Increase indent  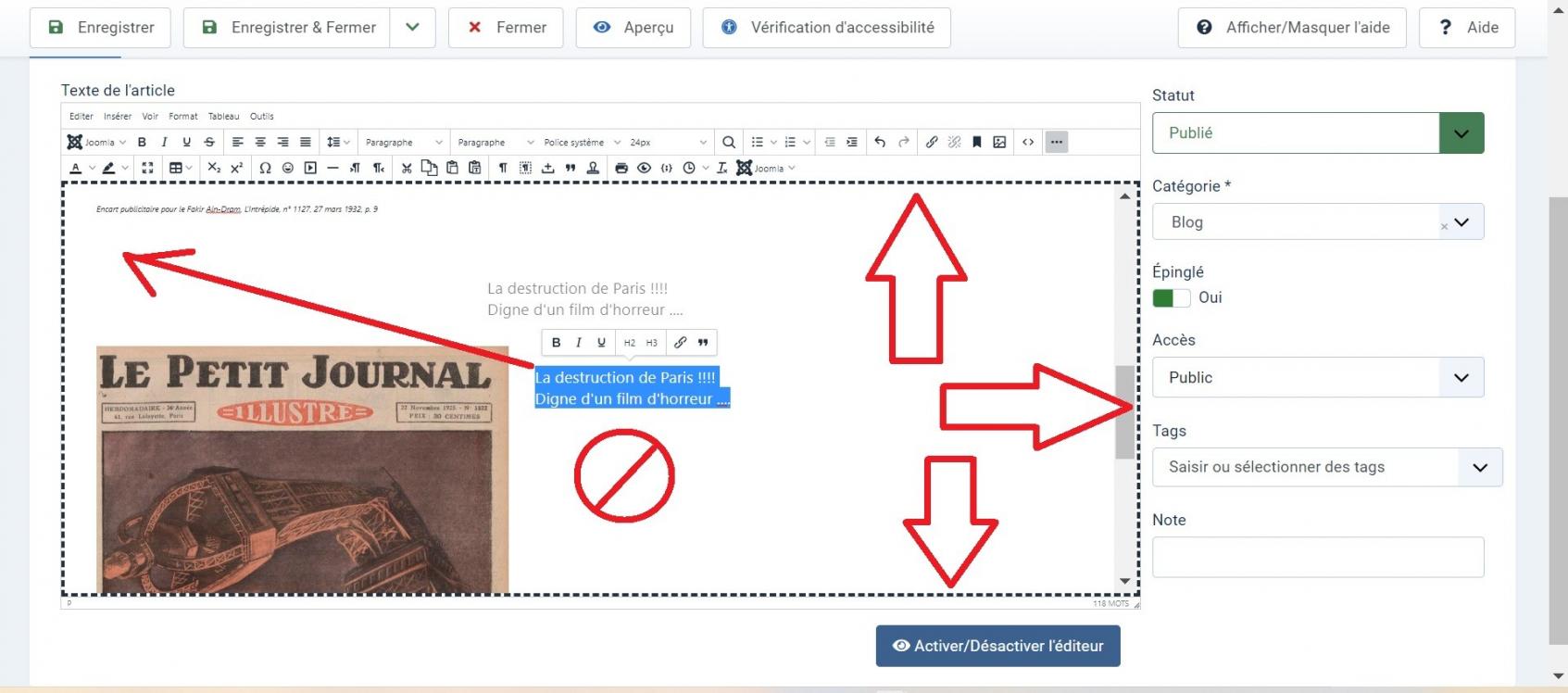point(852,142)
